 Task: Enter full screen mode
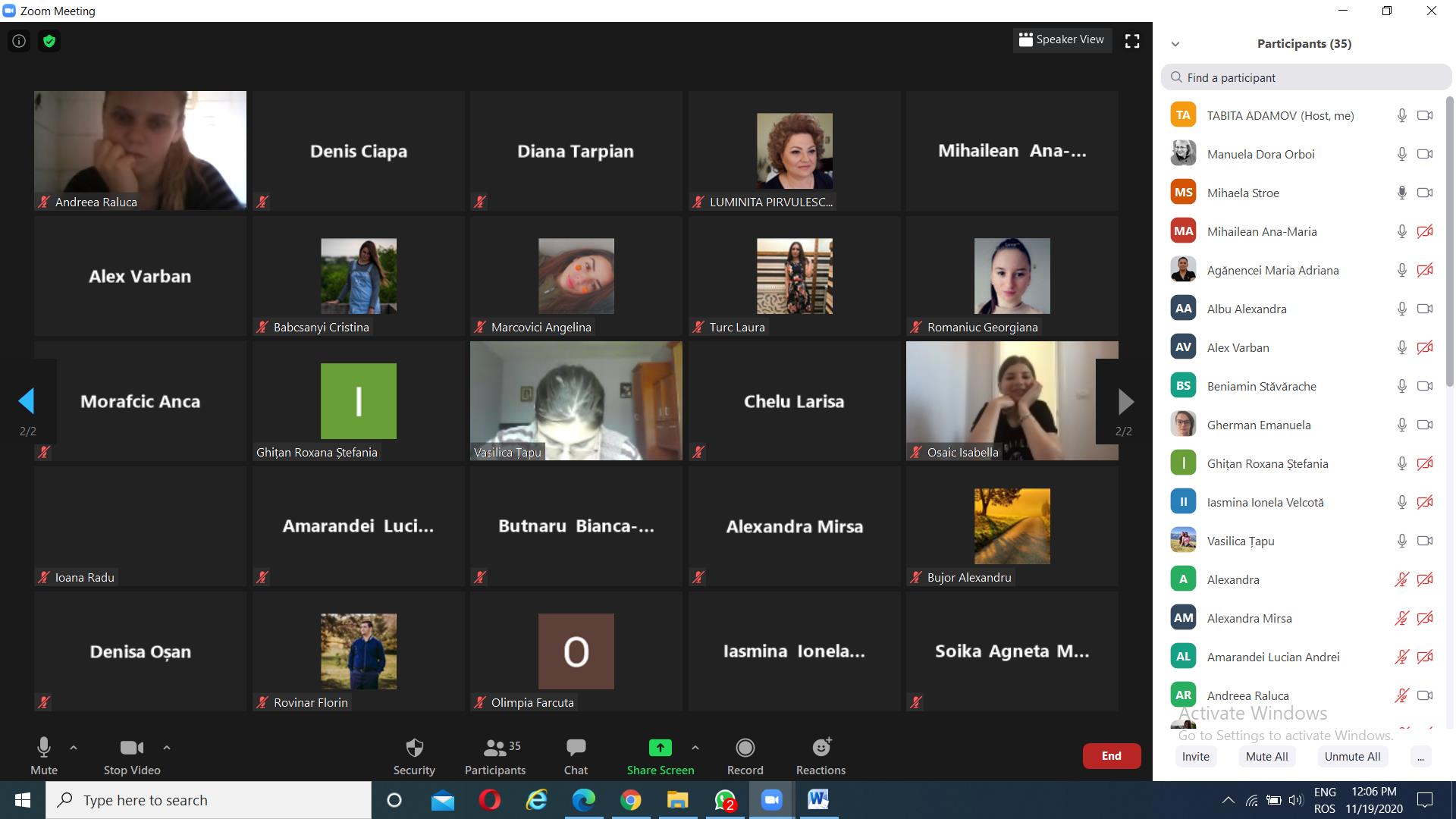[x=1131, y=41]
